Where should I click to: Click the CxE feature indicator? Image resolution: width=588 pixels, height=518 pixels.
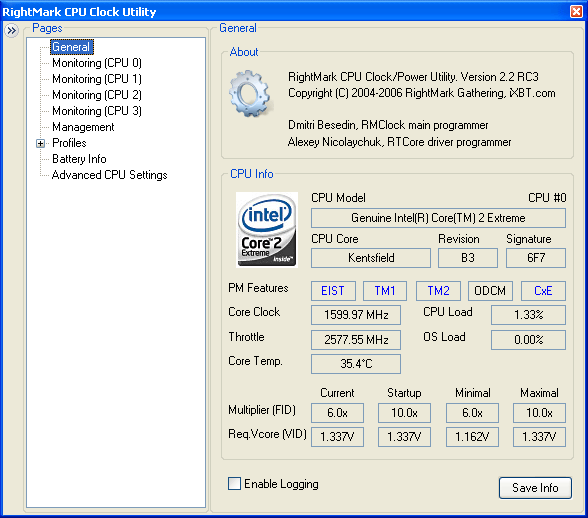tap(543, 291)
